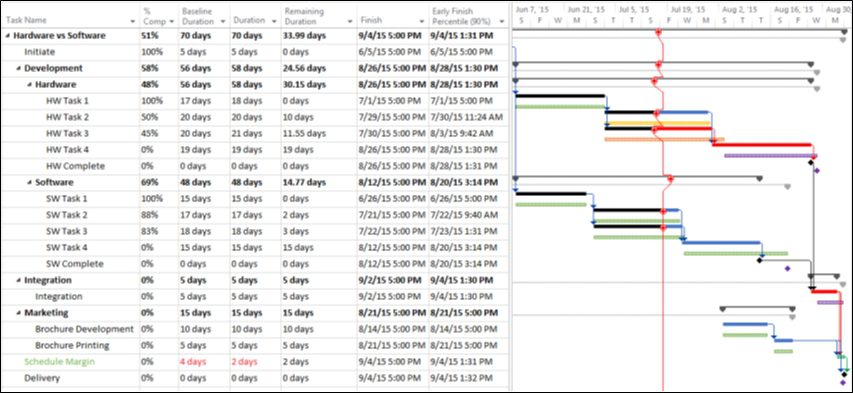Select the blue SW Task 4 Gantt bar
The image size is (853, 393).
pos(722,243)
